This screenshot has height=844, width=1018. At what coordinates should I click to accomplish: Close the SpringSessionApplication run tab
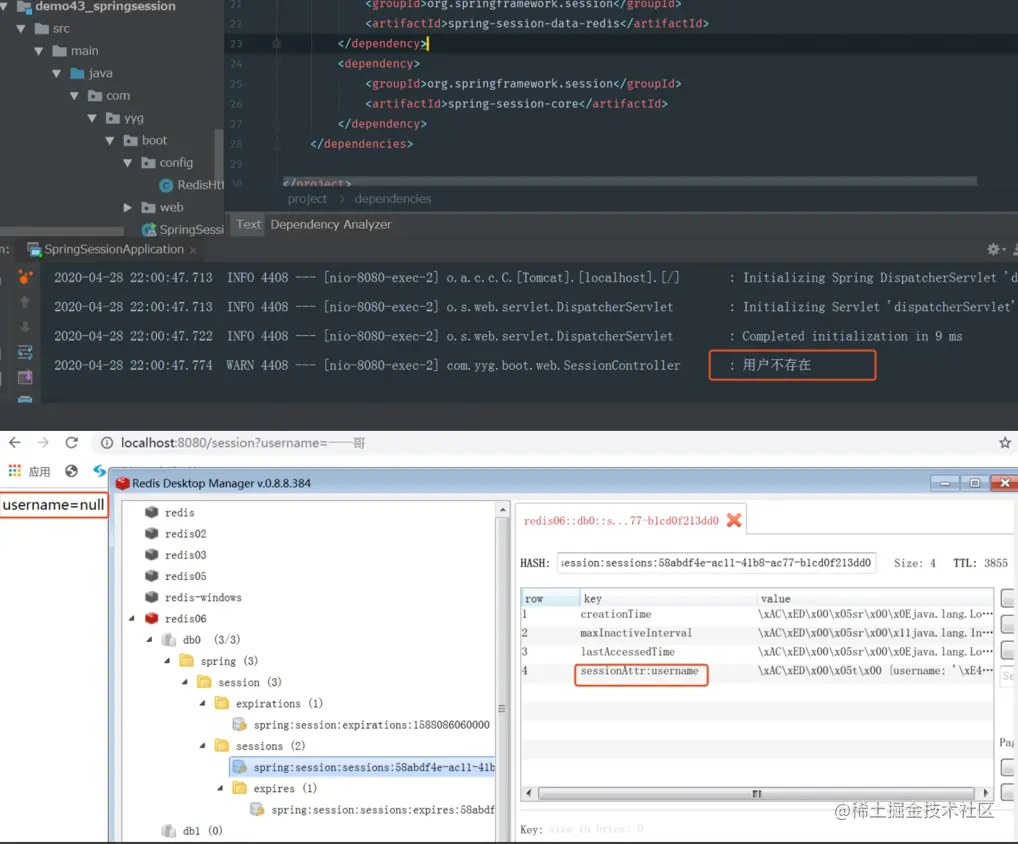(193, 250)
